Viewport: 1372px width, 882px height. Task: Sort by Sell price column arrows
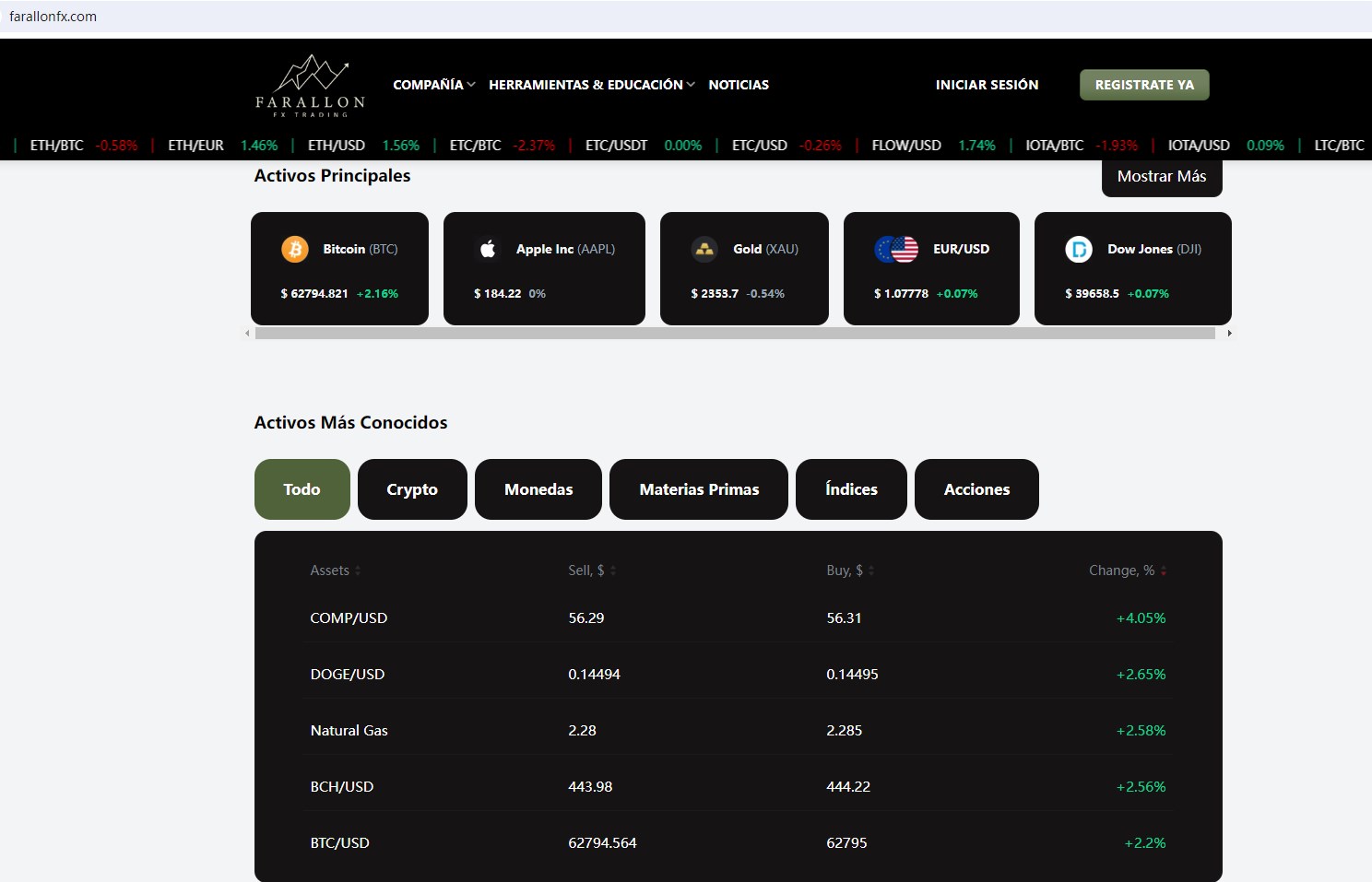[x=613, y=570]
